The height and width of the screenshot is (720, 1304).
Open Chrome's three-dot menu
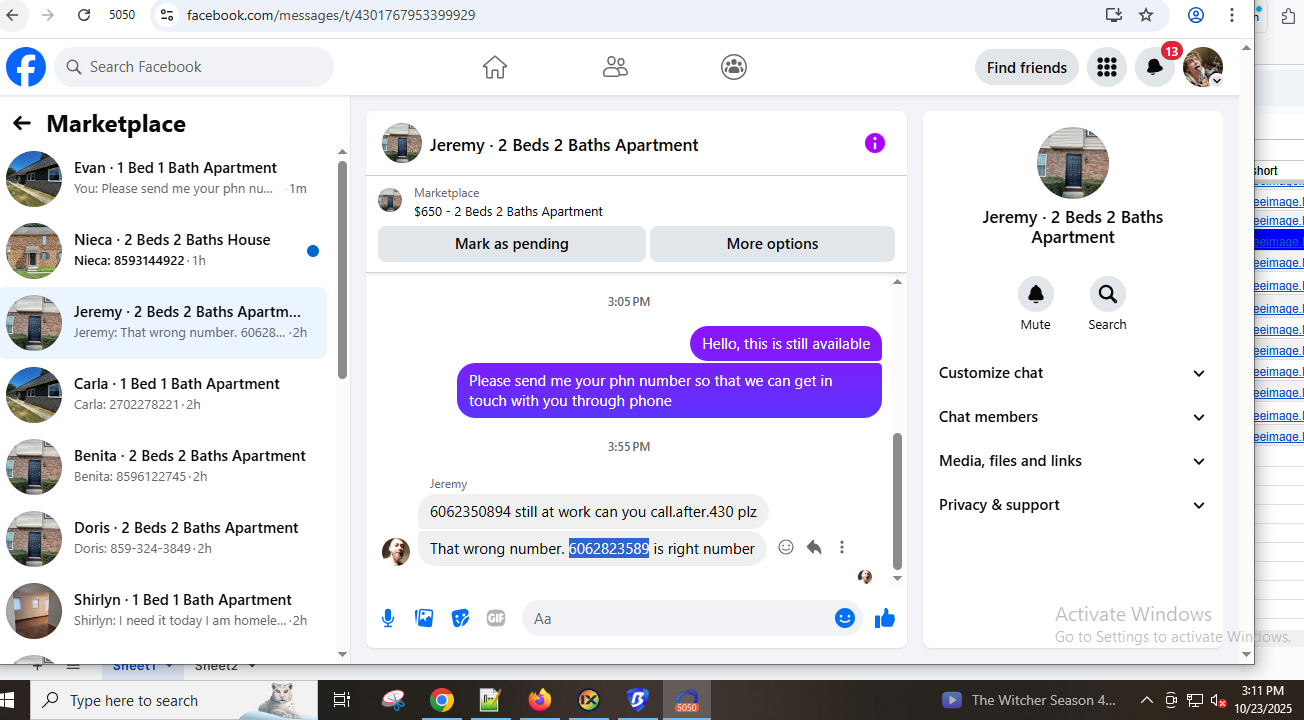pyautogui.click(x=1232, y=15)
